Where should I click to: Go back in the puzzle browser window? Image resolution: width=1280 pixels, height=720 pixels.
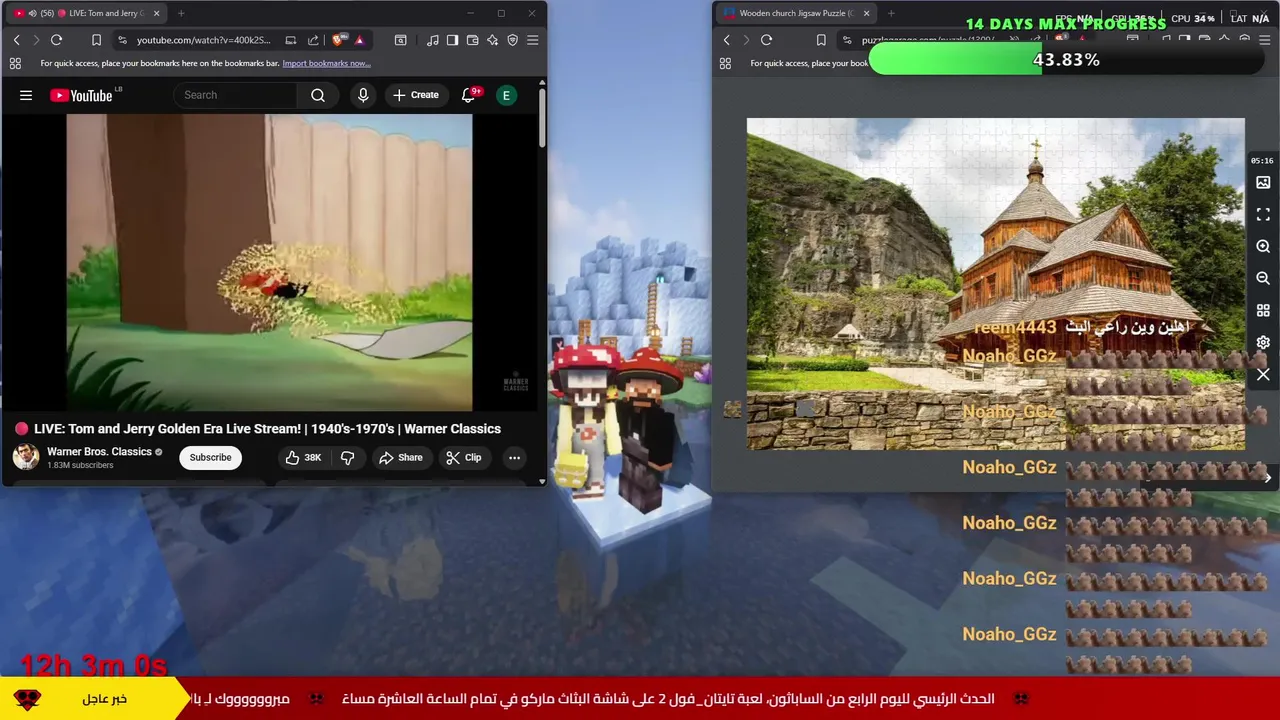726,40
